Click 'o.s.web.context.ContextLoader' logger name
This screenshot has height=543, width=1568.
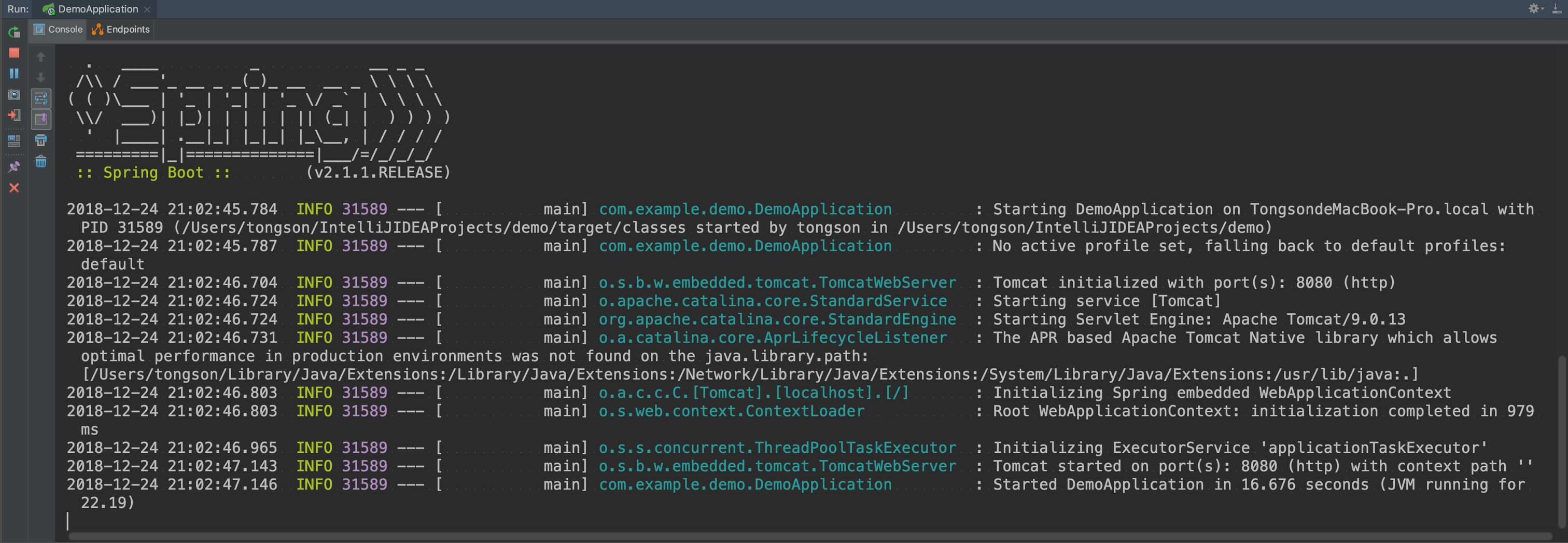pos(732,411)
